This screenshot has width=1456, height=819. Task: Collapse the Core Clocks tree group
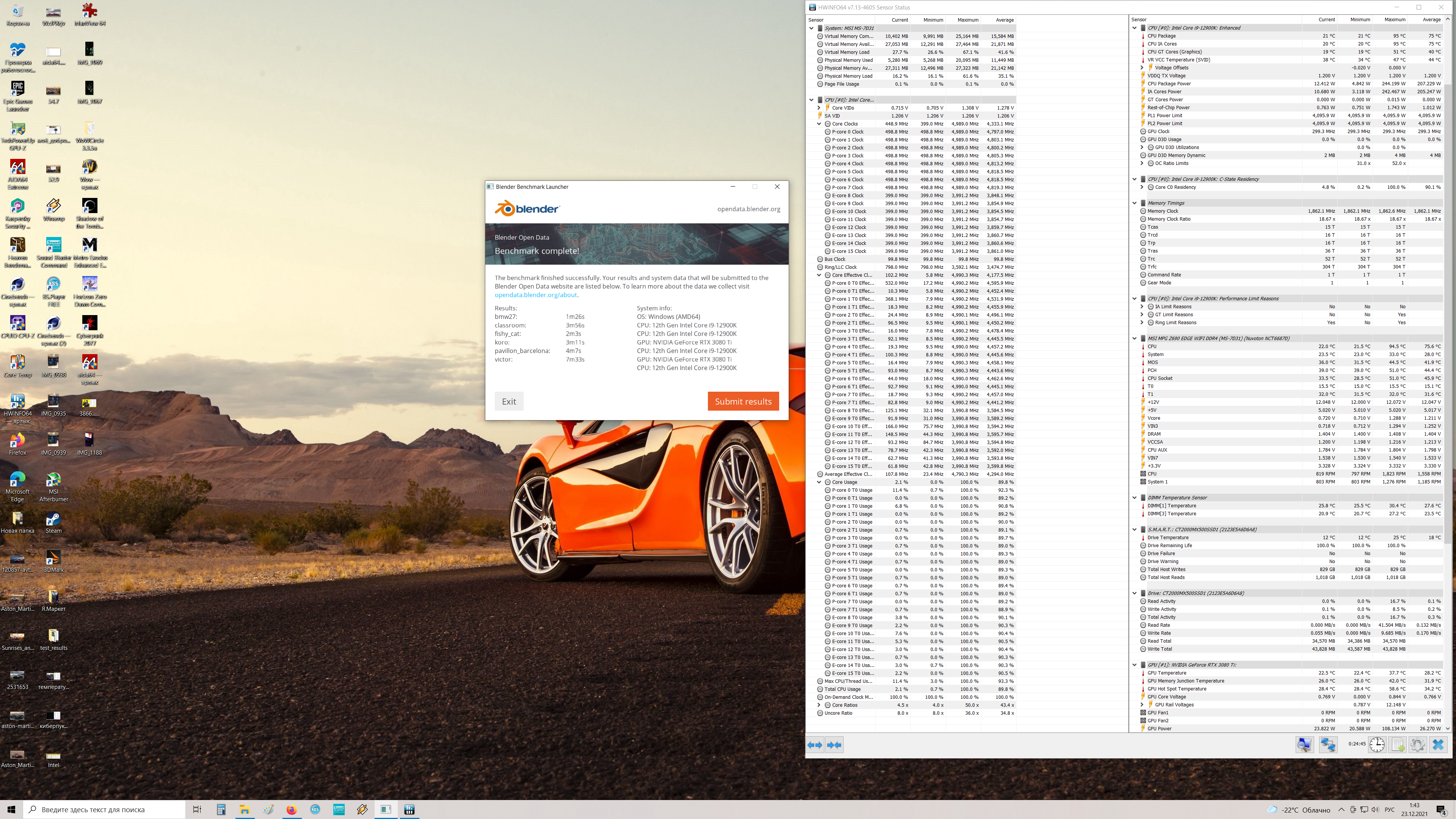pyautogui.click(x=819, y=124)
